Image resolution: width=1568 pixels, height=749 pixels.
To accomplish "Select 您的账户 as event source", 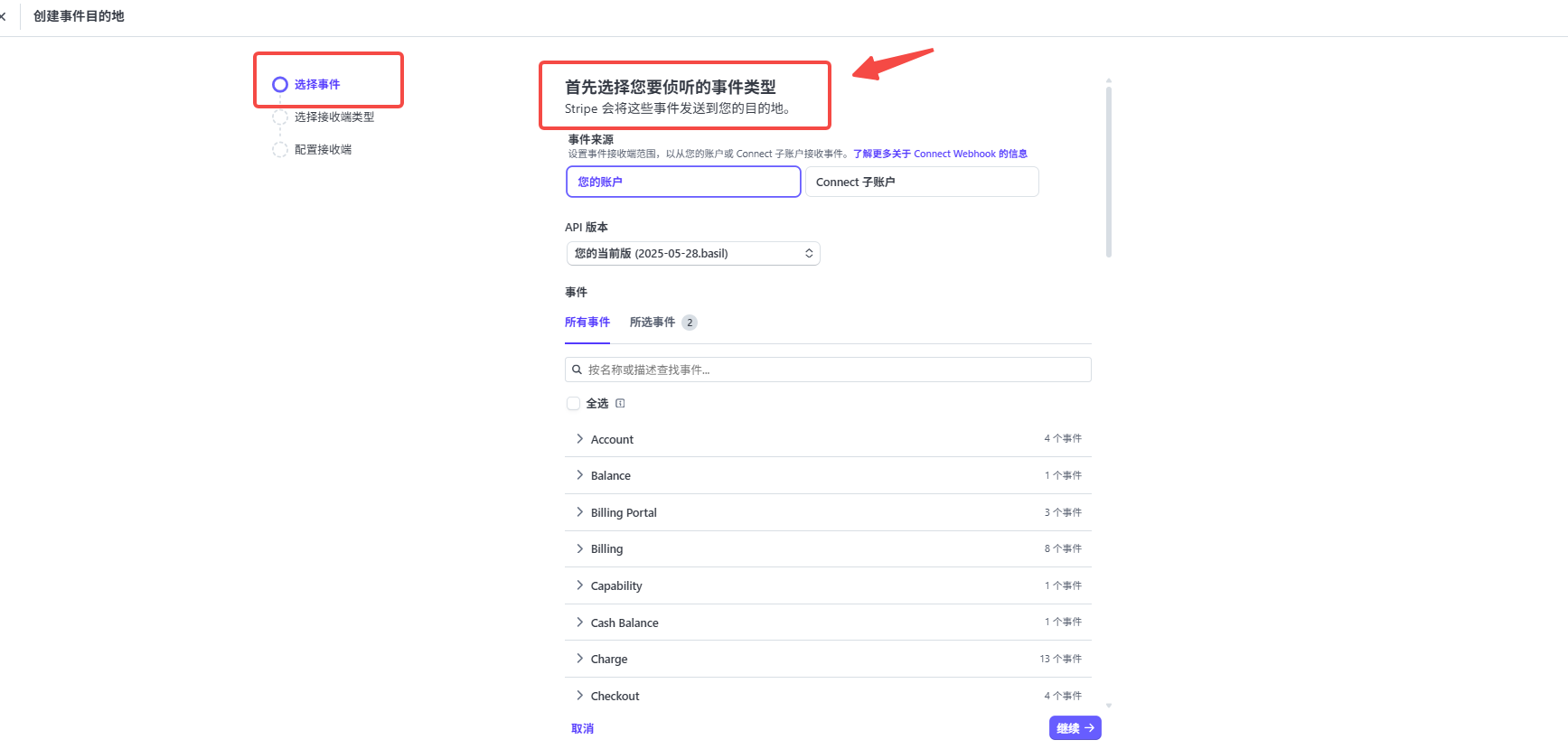I will pyautogui.click(x=683, y=182).
